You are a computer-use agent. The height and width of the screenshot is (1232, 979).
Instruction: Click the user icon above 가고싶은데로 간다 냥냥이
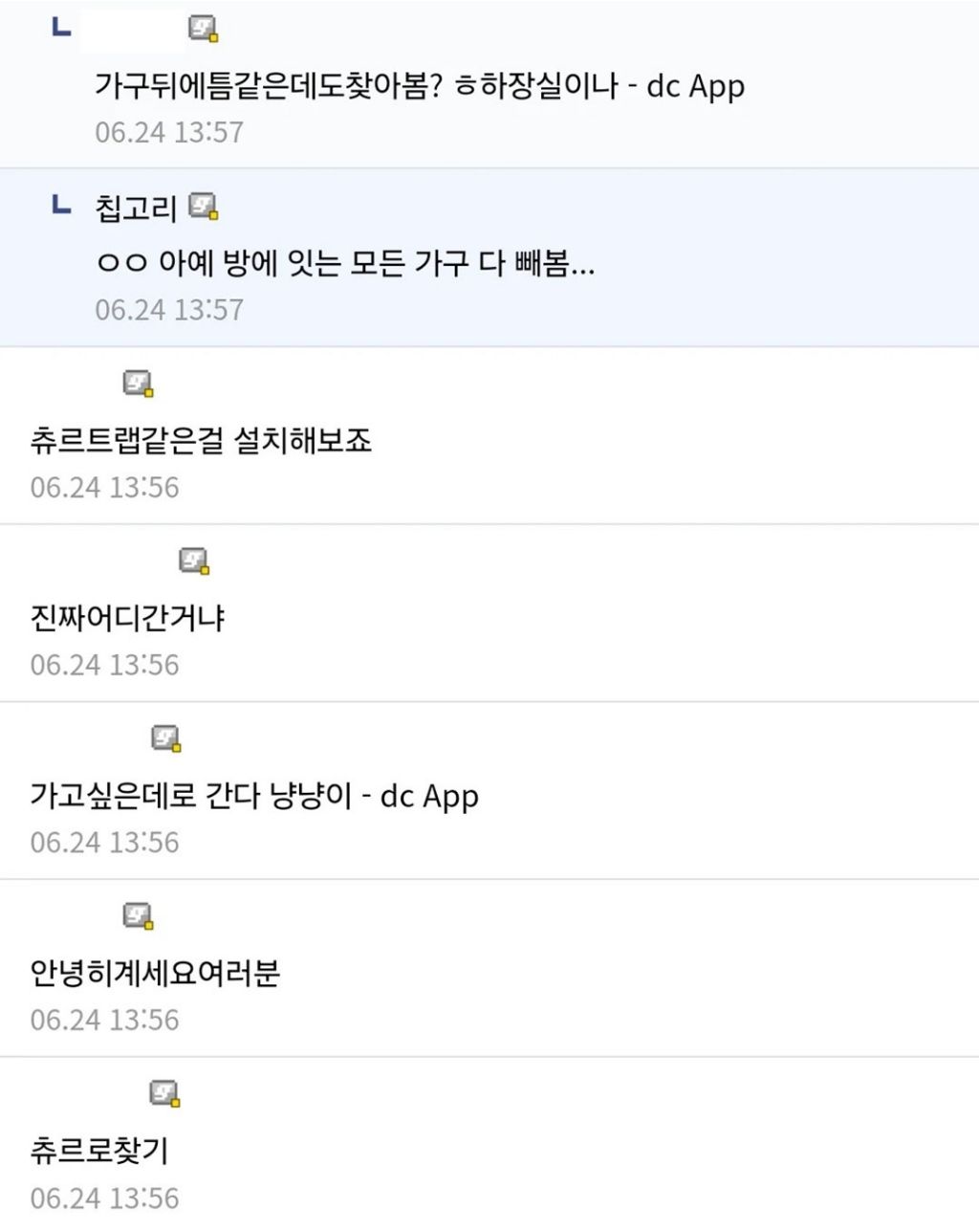[166, 738]
